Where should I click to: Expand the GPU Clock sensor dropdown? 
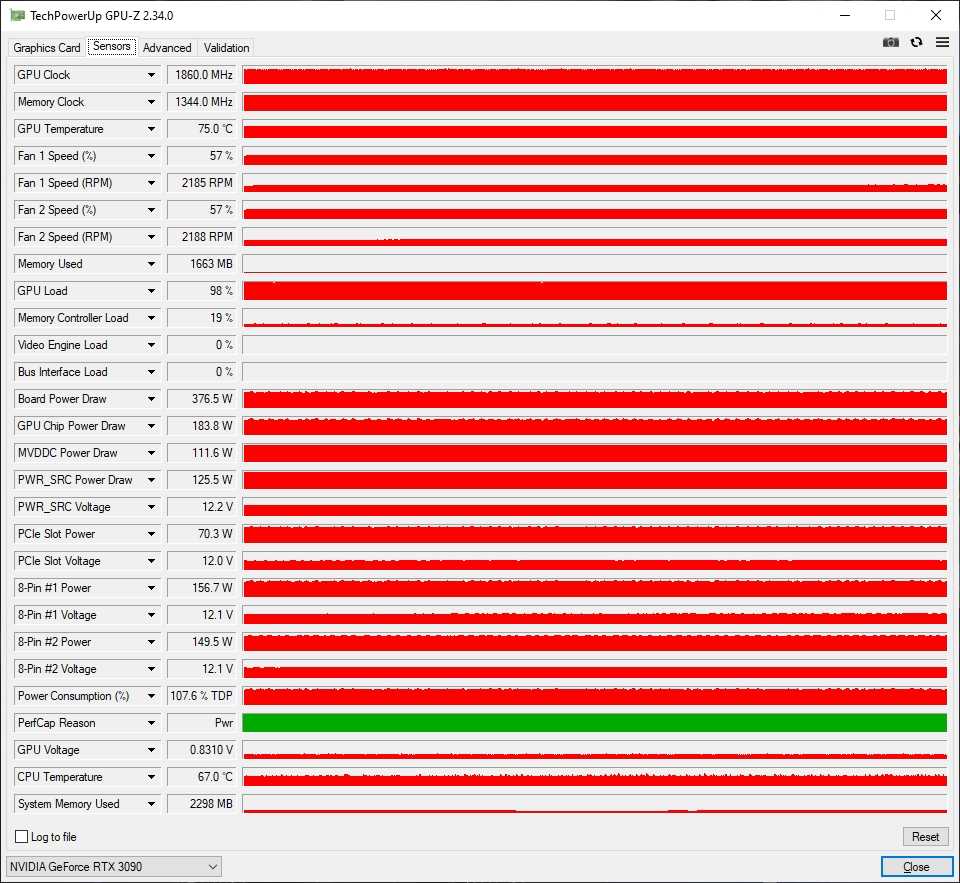pos(152,75)
